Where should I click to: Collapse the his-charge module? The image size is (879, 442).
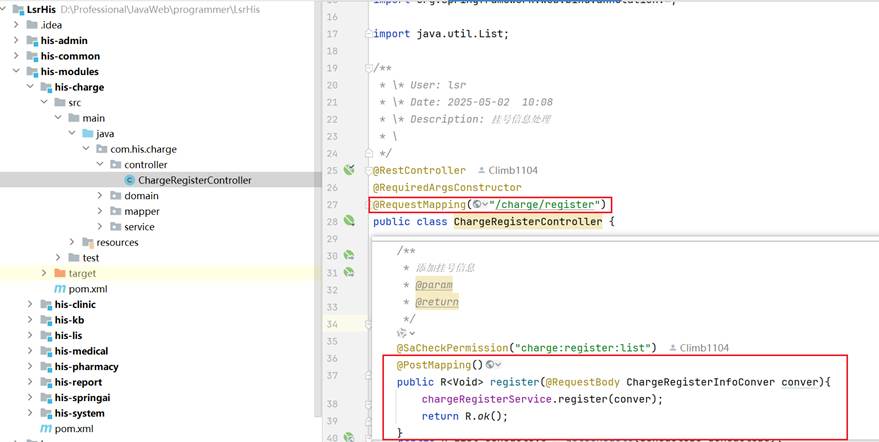click(30, 87)
